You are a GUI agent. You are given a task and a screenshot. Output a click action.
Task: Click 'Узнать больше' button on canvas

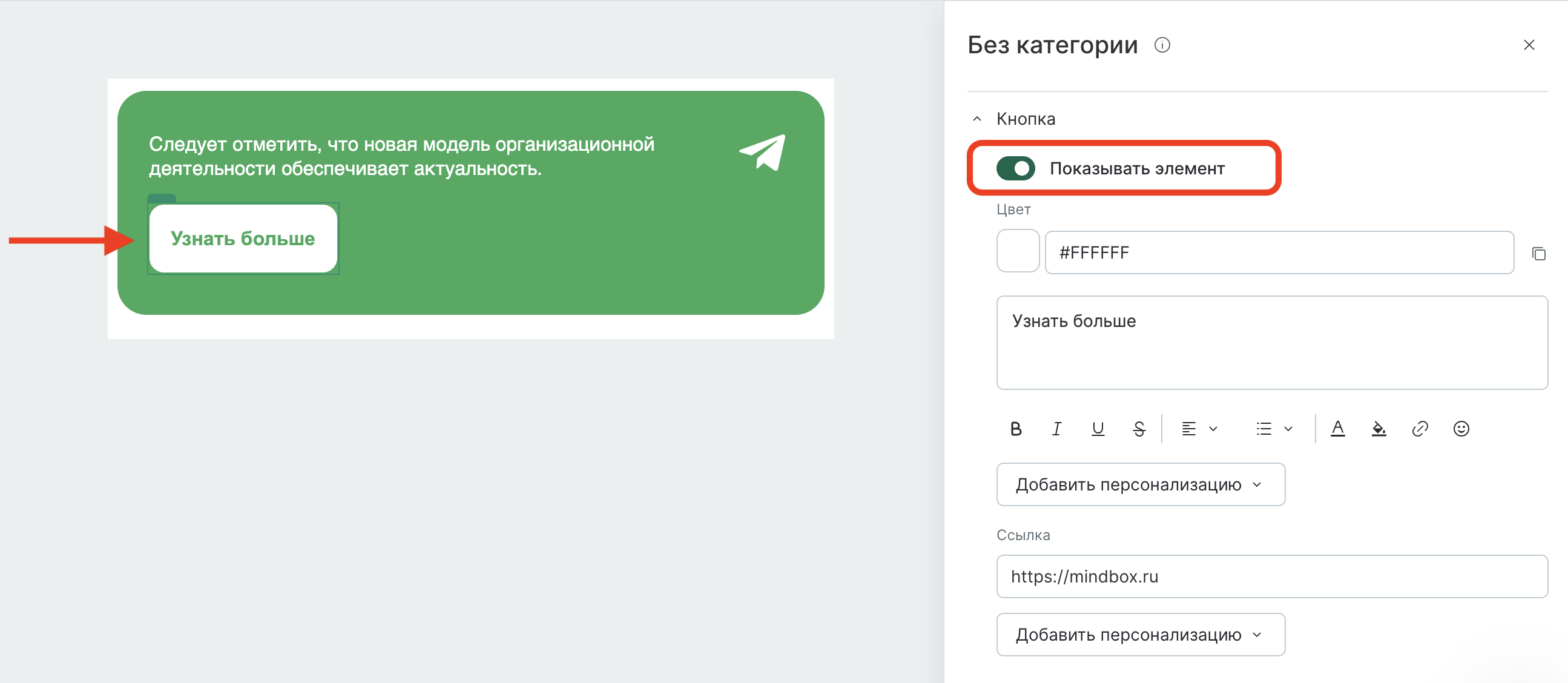pos(243,238)
